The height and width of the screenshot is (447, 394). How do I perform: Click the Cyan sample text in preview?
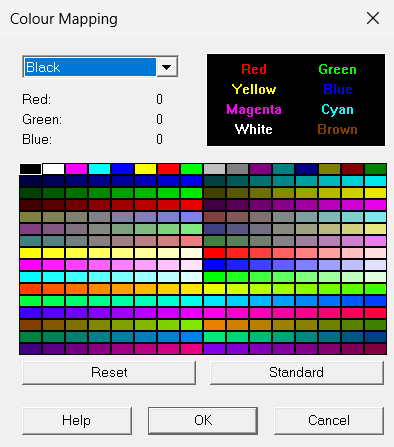coord(337,109)
